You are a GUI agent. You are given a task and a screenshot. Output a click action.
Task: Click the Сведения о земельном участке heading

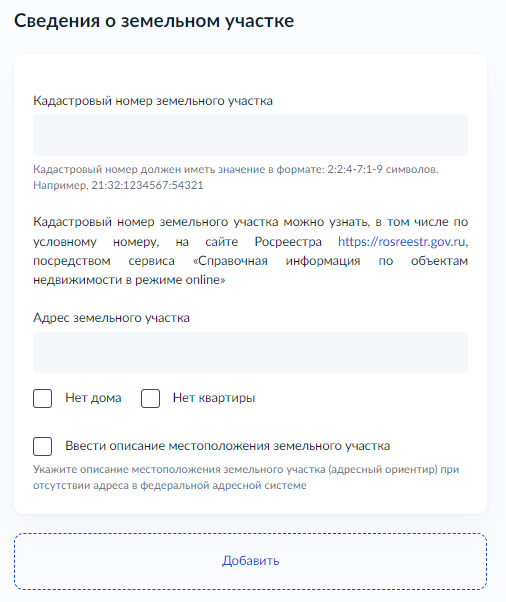coord(154,21)
